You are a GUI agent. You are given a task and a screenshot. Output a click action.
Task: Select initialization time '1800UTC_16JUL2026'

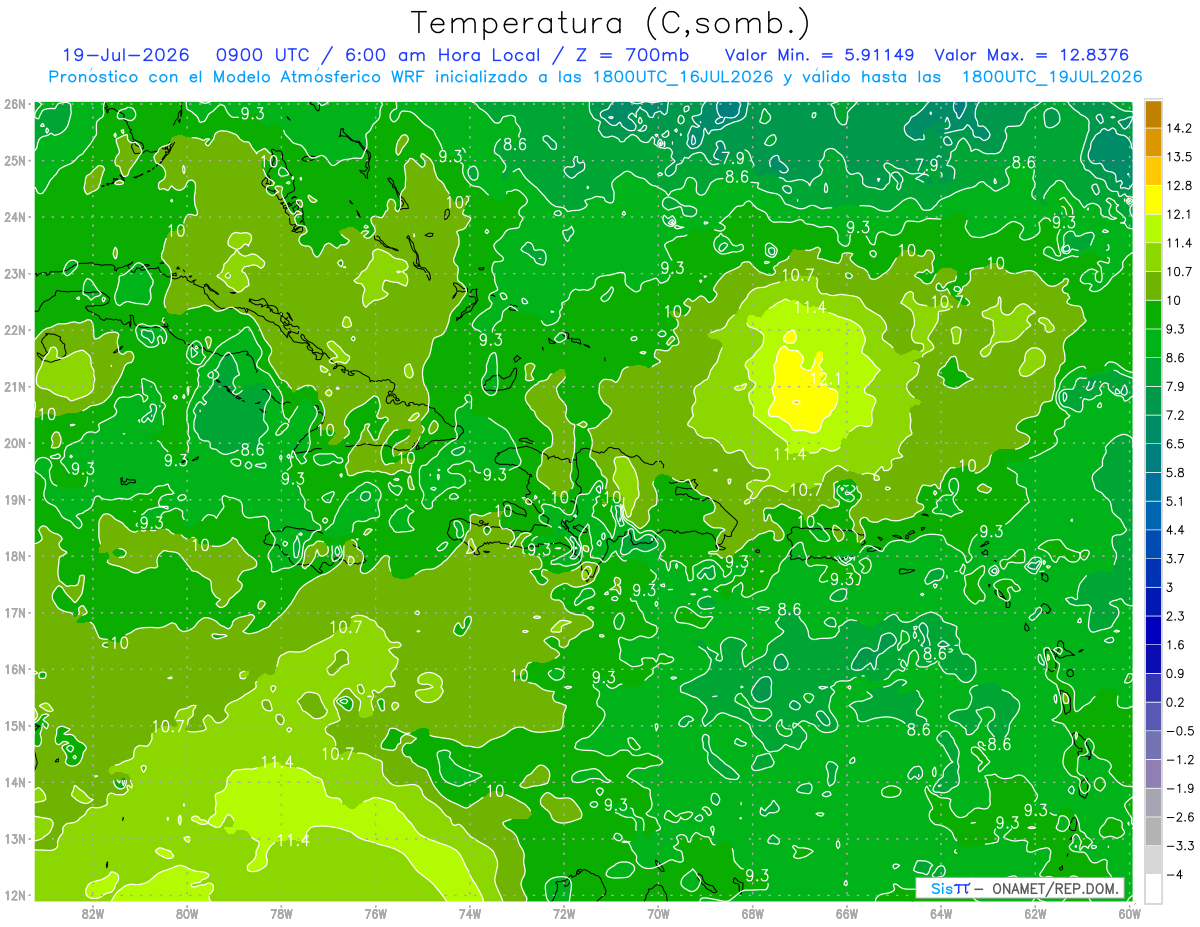coord(681,77)
